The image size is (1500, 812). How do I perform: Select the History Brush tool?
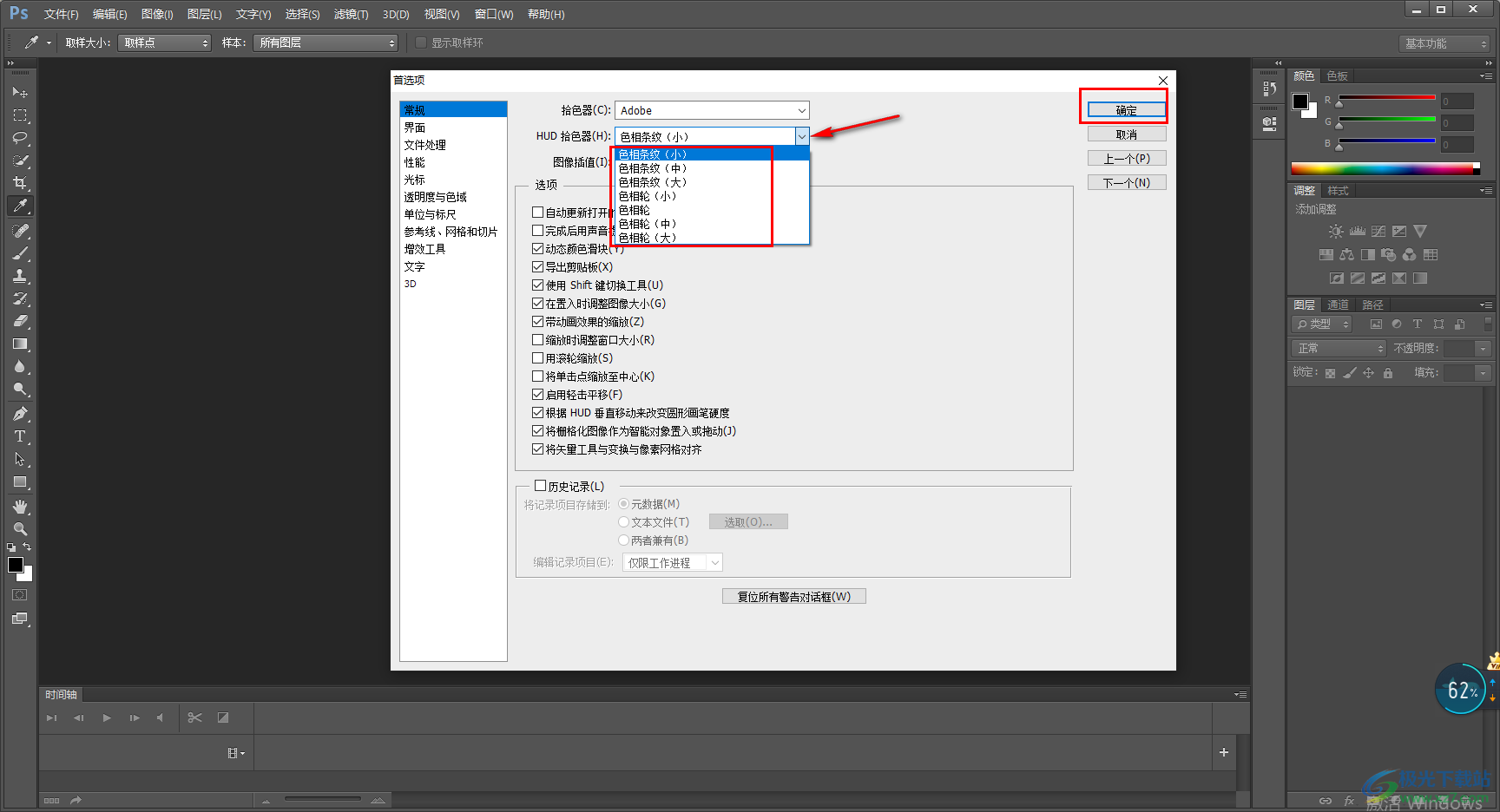point(20,298)
